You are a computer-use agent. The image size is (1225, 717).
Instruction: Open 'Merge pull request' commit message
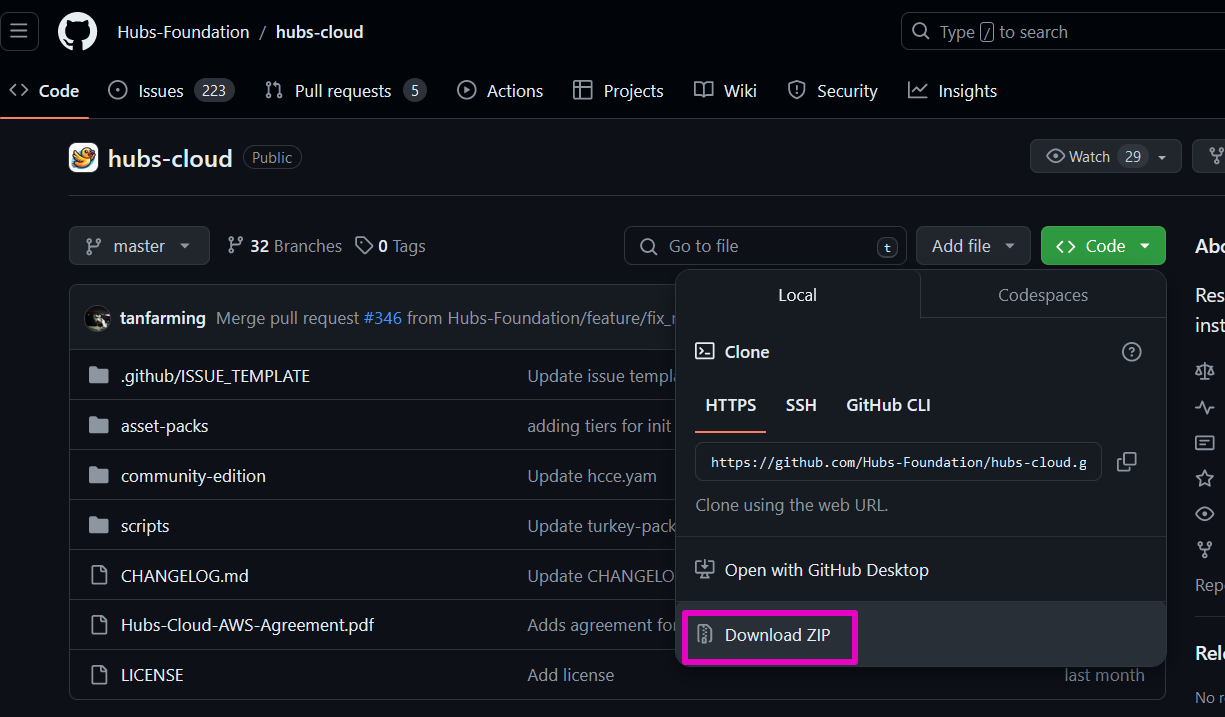[287, 318]
